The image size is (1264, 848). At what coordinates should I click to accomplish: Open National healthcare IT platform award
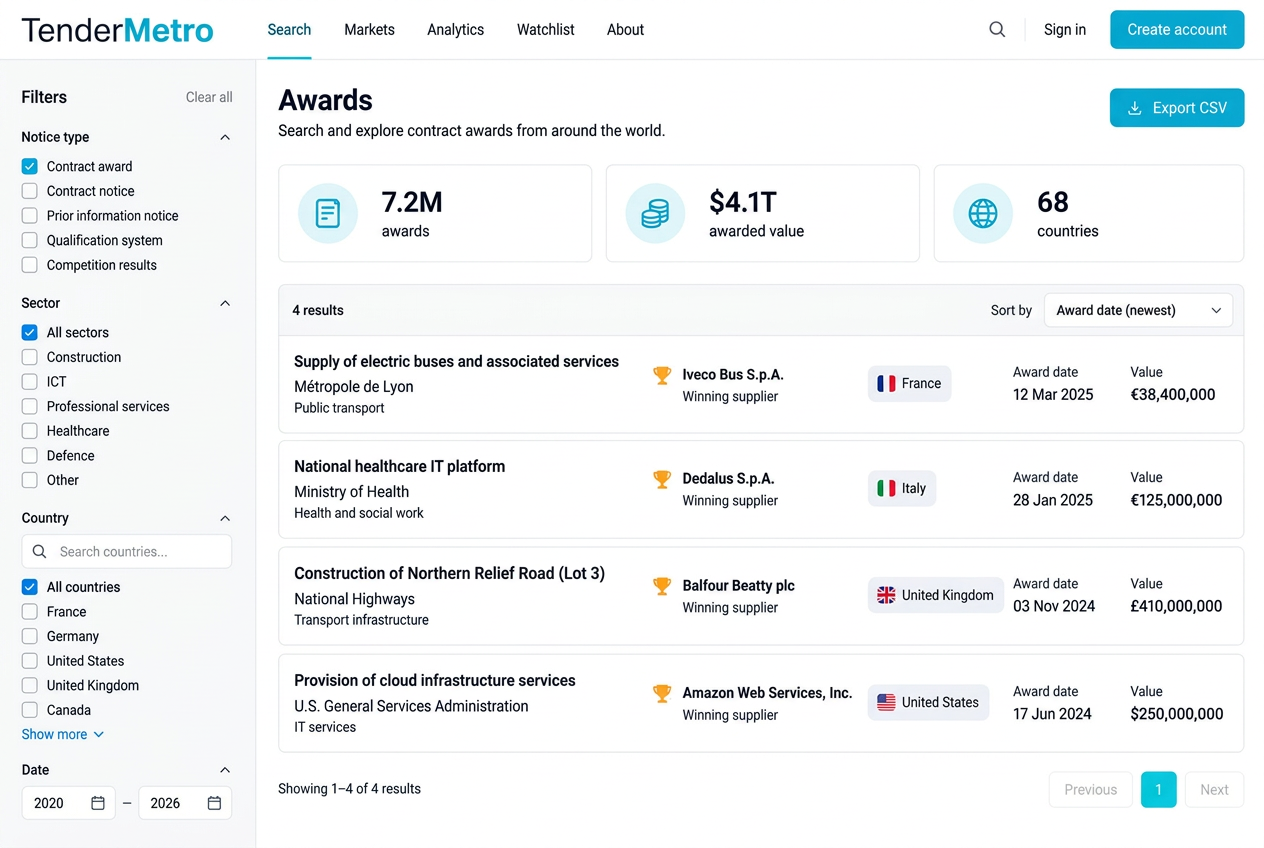coord(399,467)
